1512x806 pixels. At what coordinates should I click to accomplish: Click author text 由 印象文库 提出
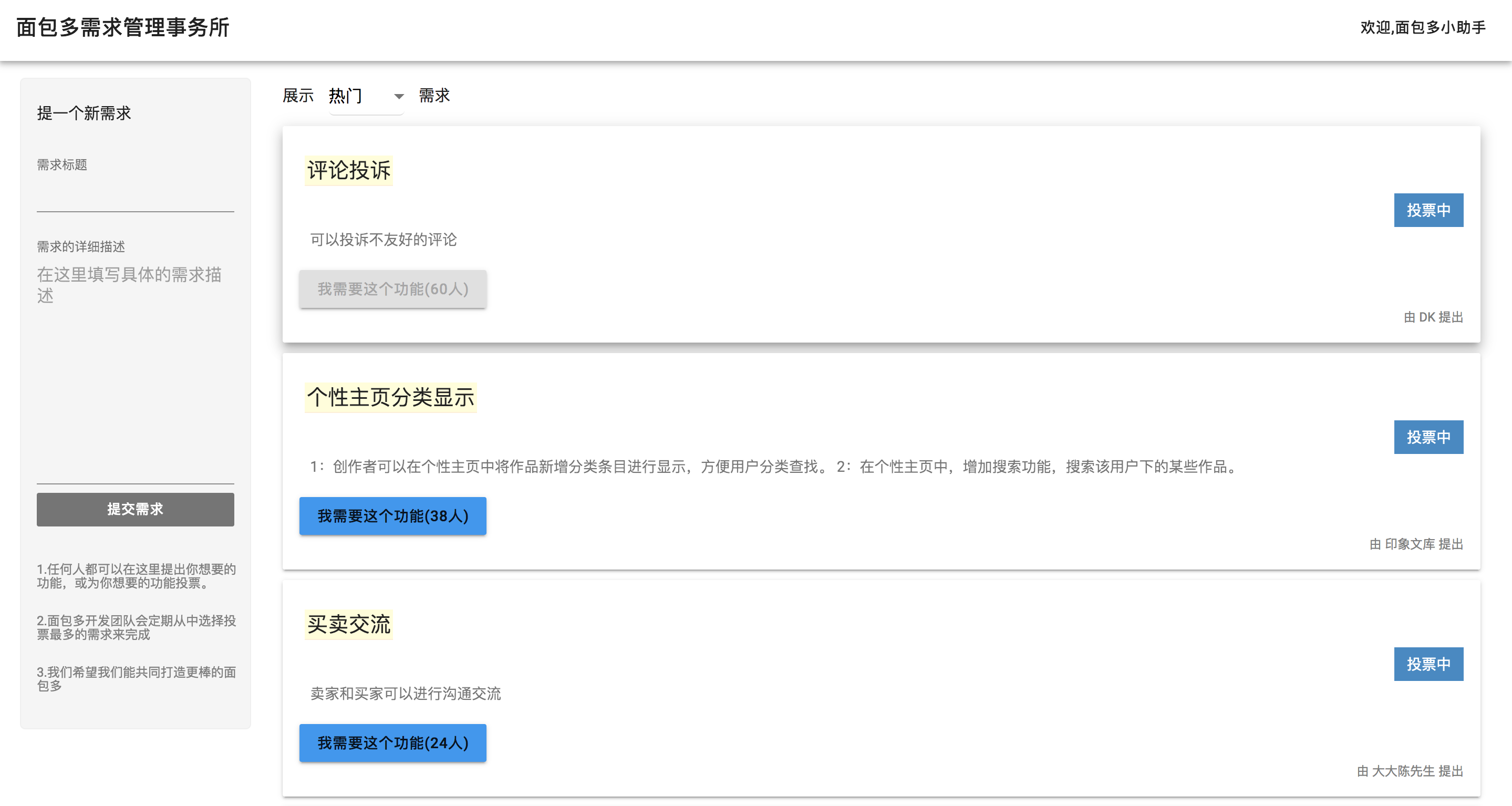point(1416,544)
